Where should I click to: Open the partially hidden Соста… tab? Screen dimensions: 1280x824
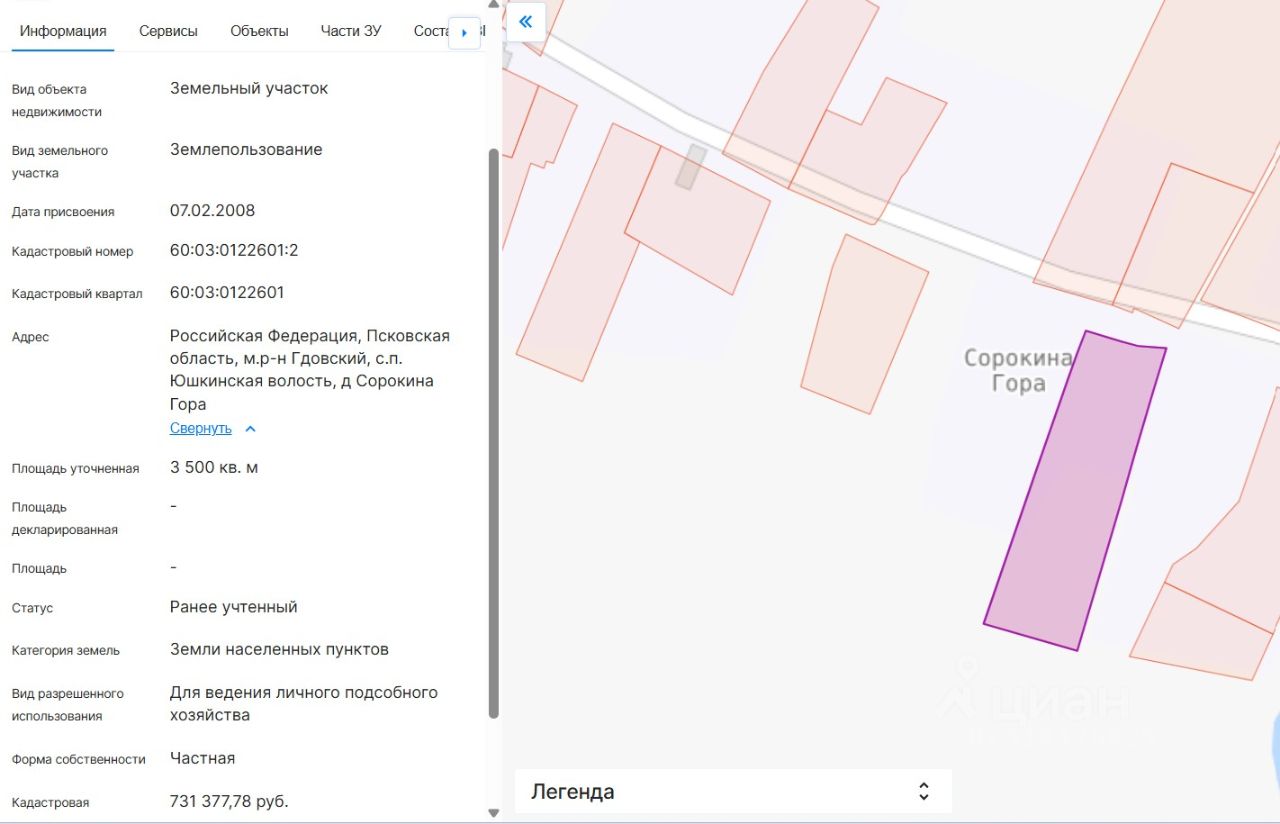[431, 31]
